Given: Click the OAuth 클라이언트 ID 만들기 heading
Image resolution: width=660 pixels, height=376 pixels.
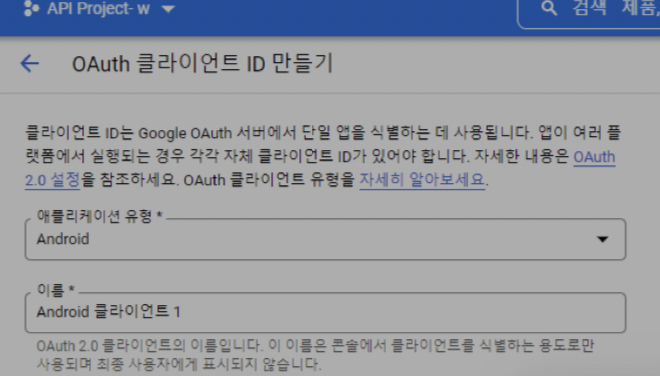Looking at the screenshot, I should 202,64.
